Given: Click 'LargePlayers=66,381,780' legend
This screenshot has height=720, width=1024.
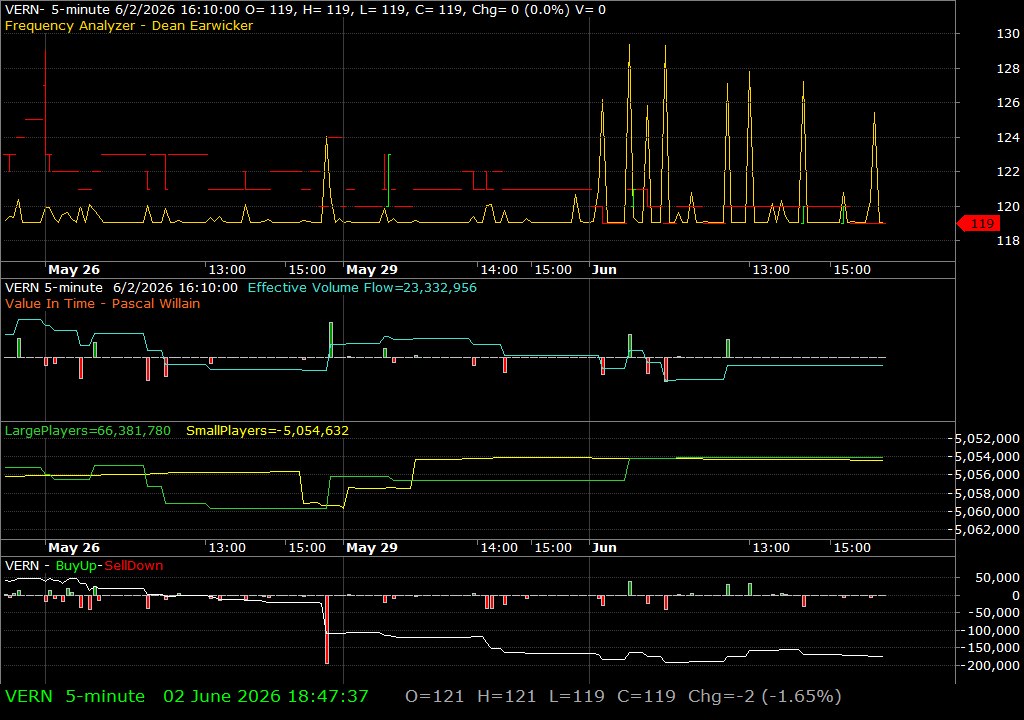Looking at the screenshot, I should click(88, 431).
